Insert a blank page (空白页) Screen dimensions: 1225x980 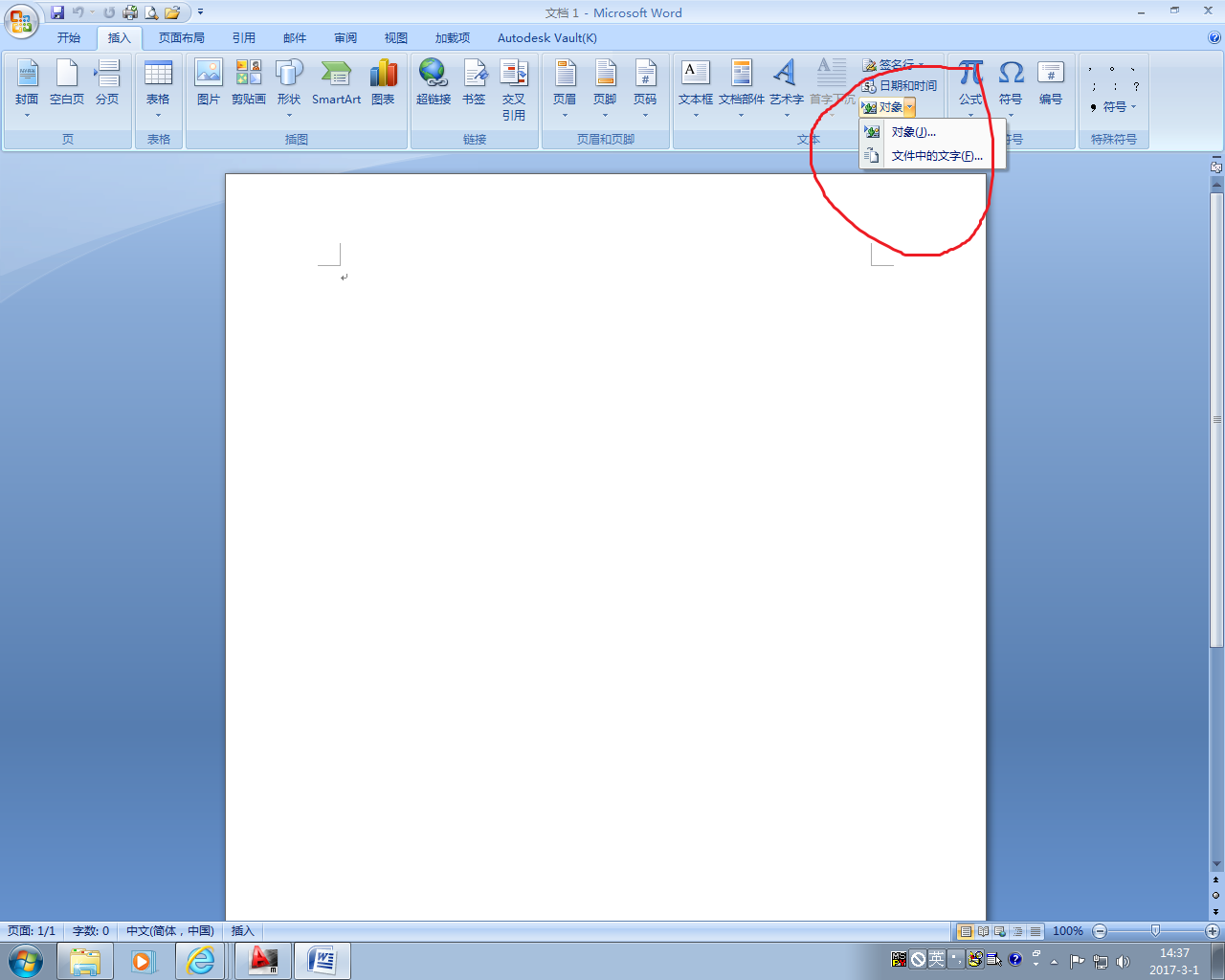coord(67,82)
